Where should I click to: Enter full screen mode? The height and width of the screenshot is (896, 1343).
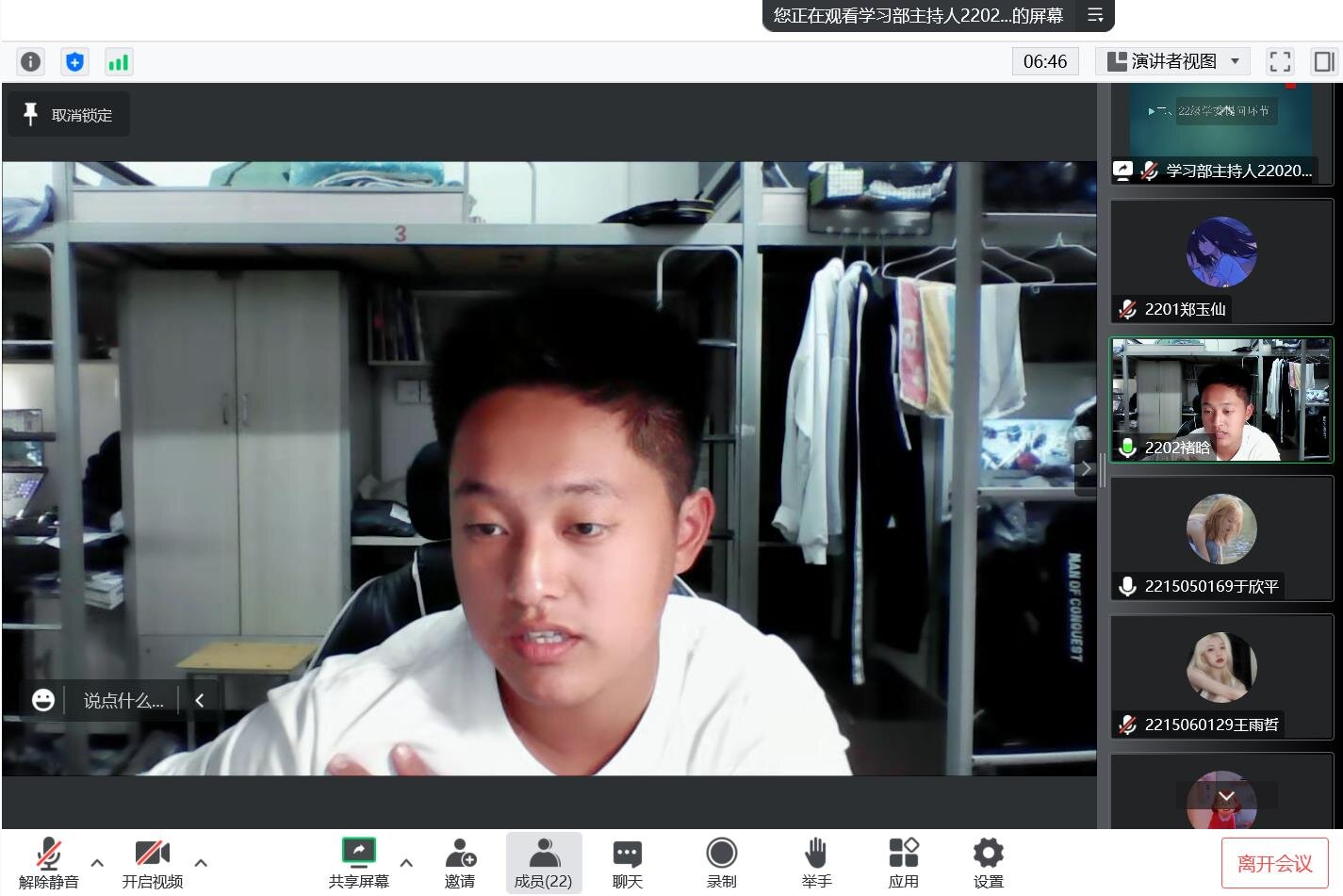[1280, 62]
